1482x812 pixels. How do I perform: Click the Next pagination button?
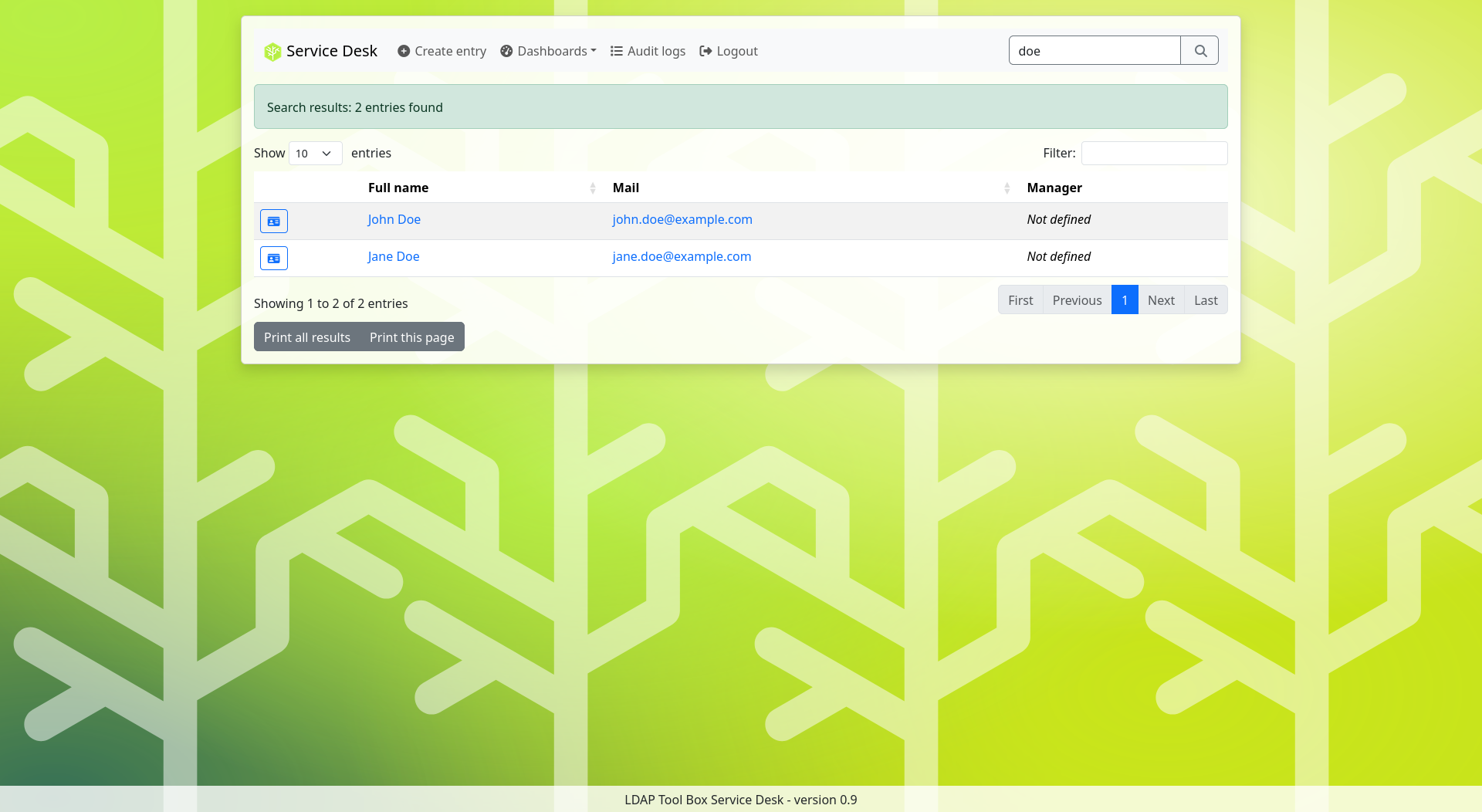pos(1161,300)
